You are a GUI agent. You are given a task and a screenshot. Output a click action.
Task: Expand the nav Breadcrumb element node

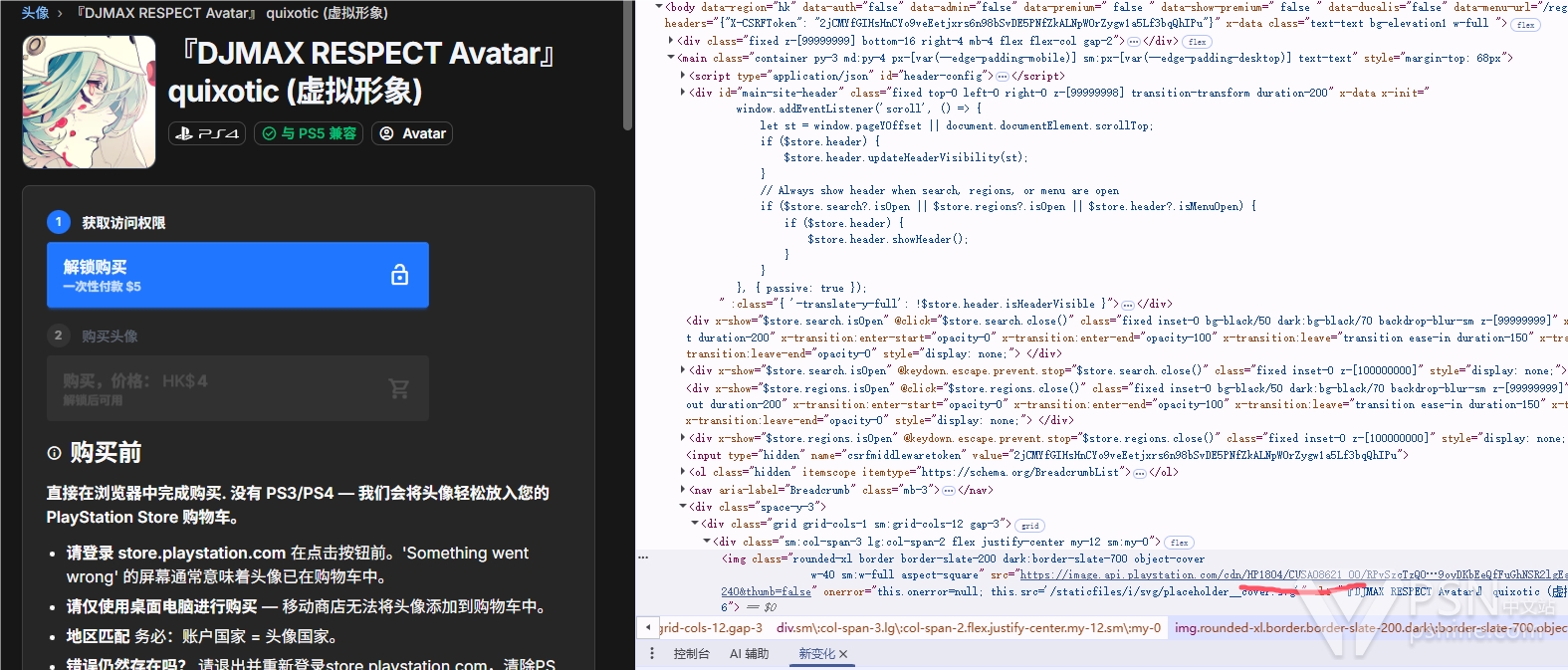683,490
